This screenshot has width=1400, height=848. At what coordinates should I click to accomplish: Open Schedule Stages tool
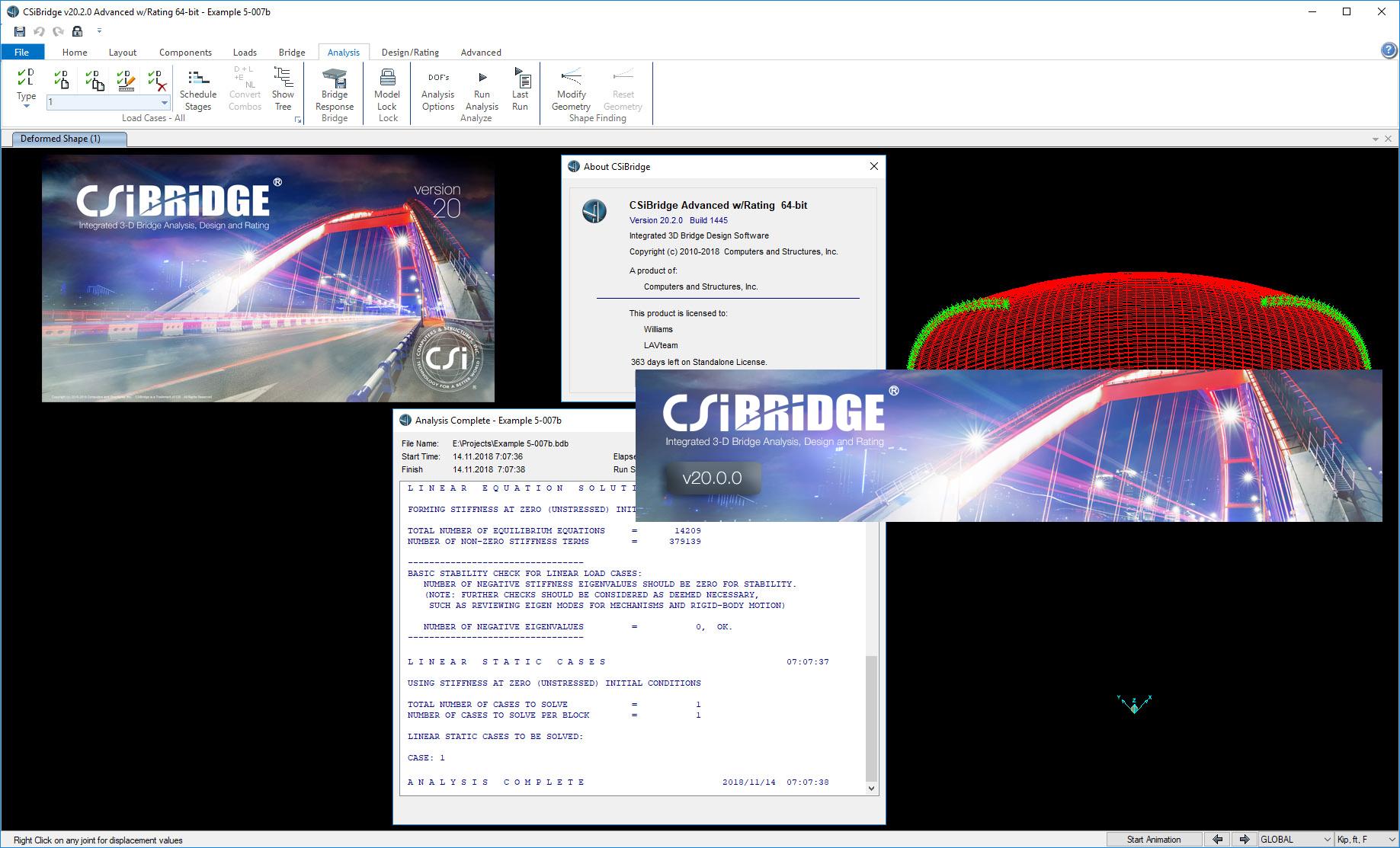(x=198, y=89)
